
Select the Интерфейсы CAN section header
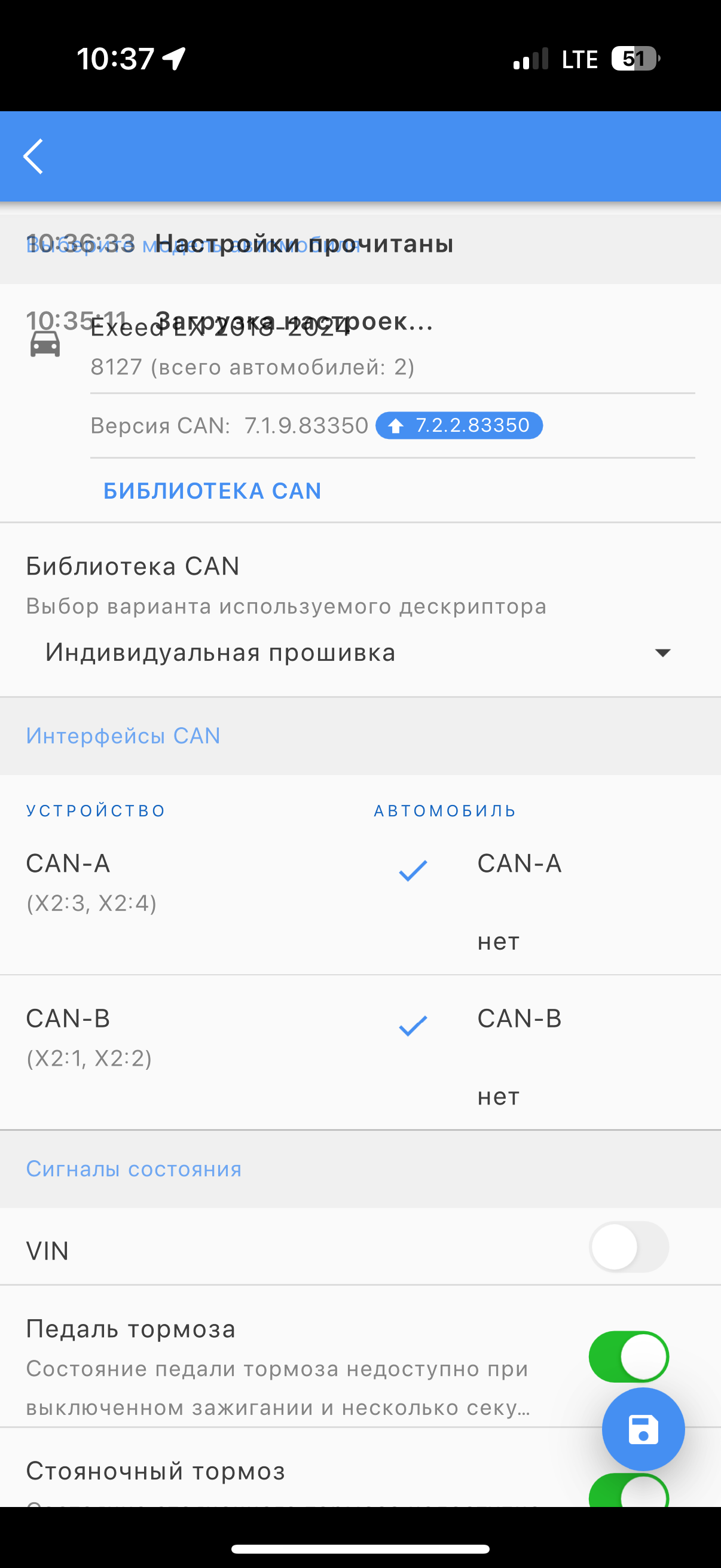123,736
